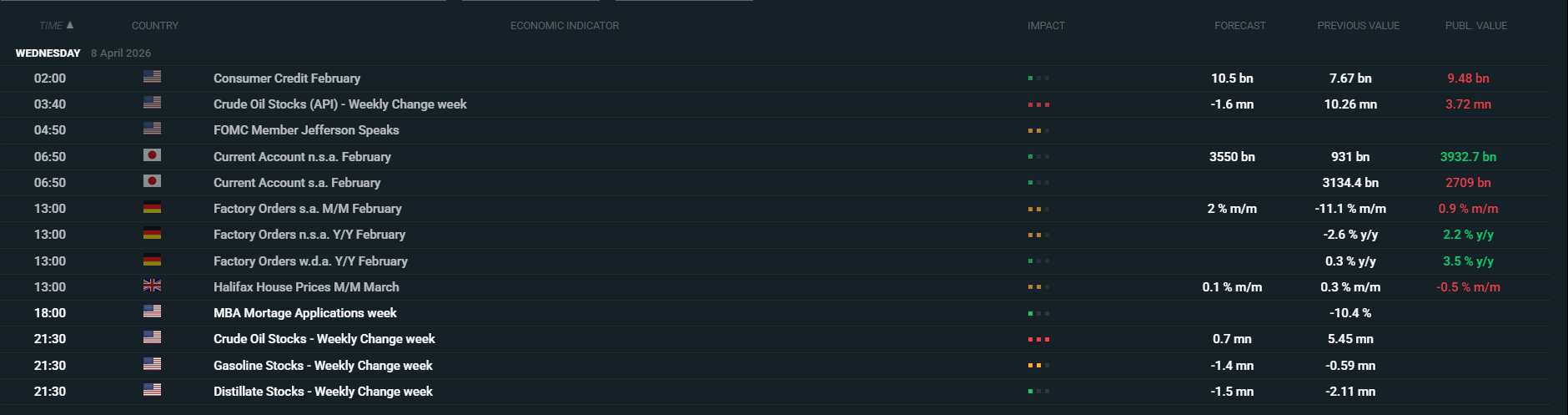Click the US flag beside Consumer Credit February
This screenshot has height=415, width=1568.
tap(152, 77)
